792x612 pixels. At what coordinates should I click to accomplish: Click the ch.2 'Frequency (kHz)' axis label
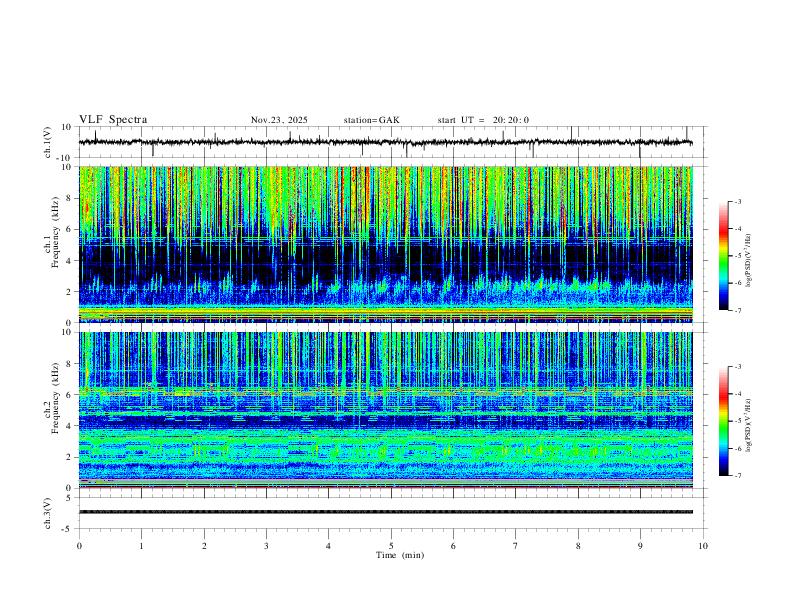(x=56, y=398)
